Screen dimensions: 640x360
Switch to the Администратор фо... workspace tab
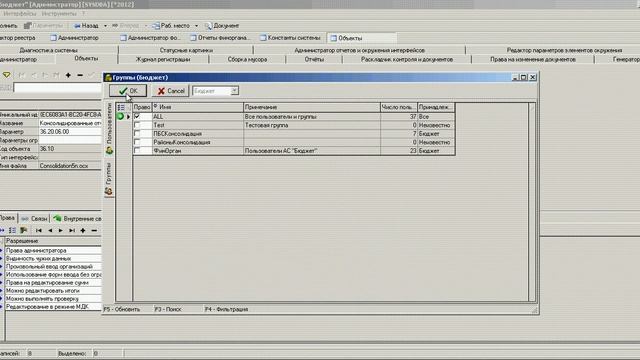(x=150, y=38)
